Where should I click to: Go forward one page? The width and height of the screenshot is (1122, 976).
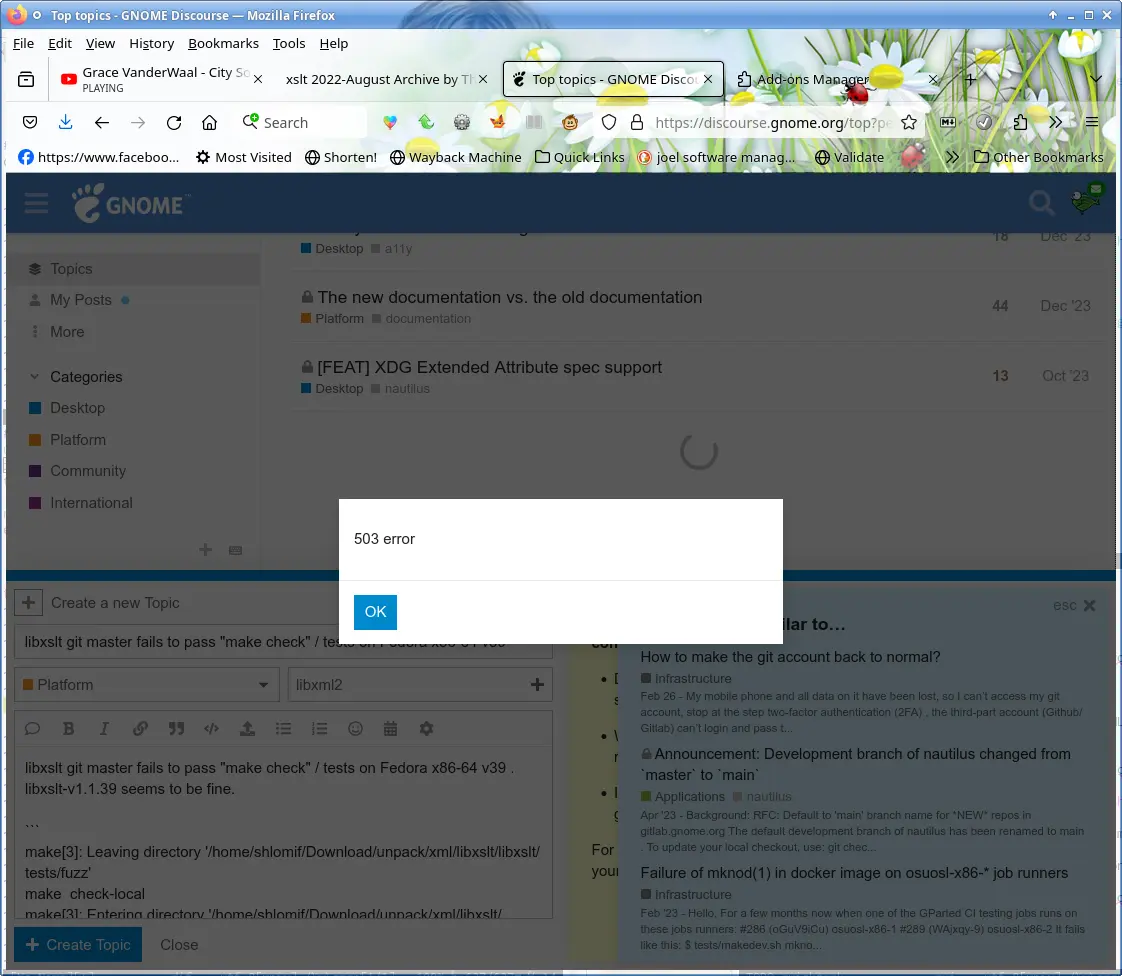(137, 122)
